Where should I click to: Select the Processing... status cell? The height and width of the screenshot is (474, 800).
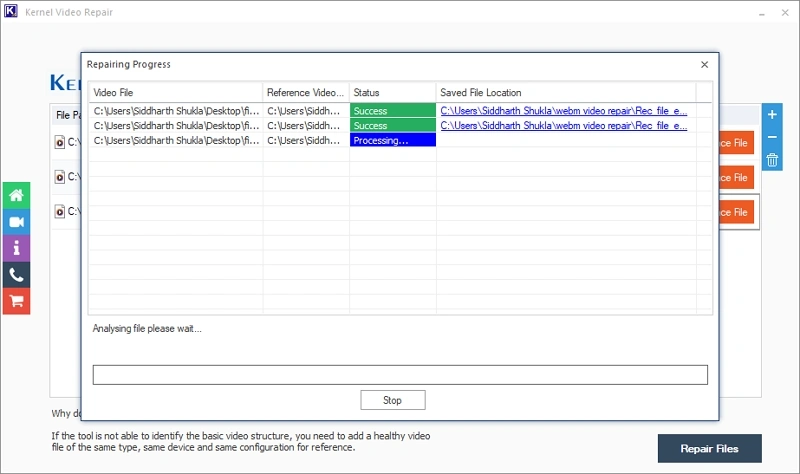(393, 140)
